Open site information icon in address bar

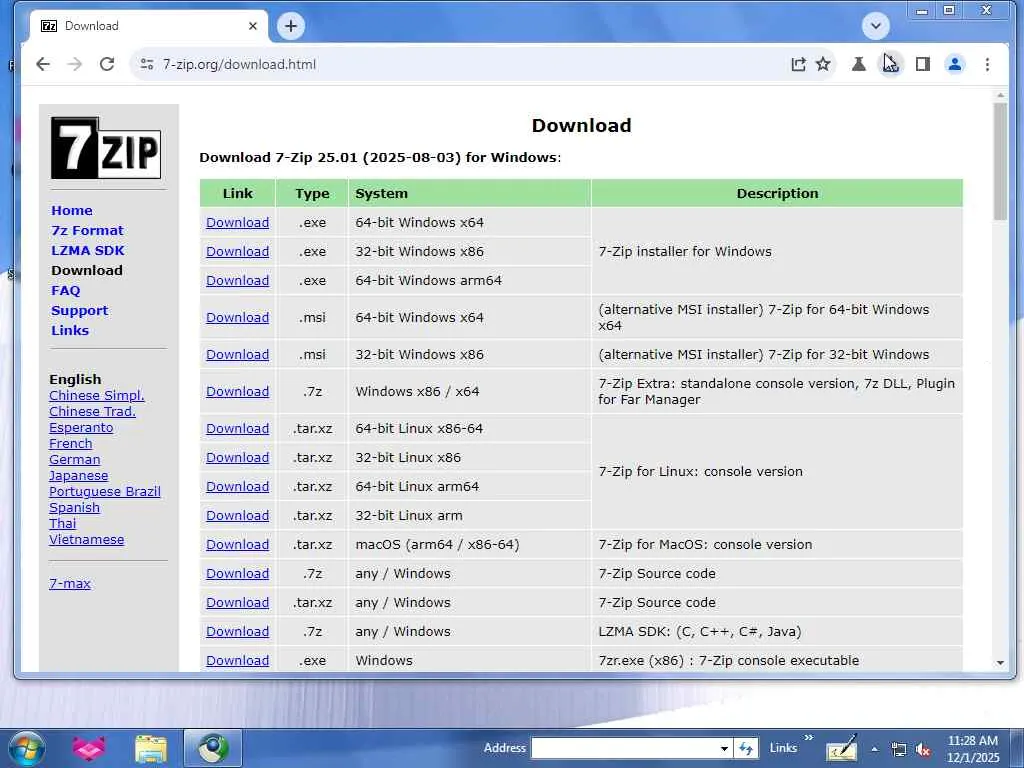pyautogui.click(x=147, y=64)
